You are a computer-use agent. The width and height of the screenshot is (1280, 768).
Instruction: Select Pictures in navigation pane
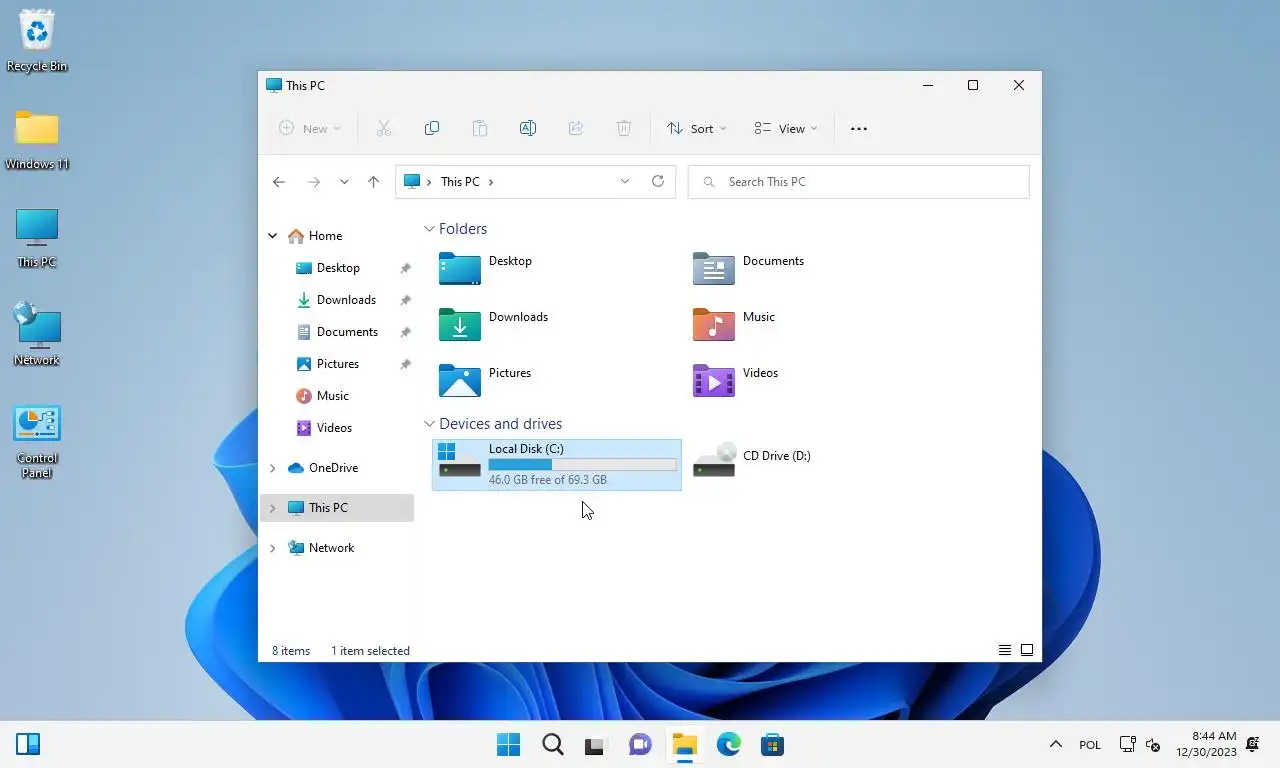pos(337,364)
